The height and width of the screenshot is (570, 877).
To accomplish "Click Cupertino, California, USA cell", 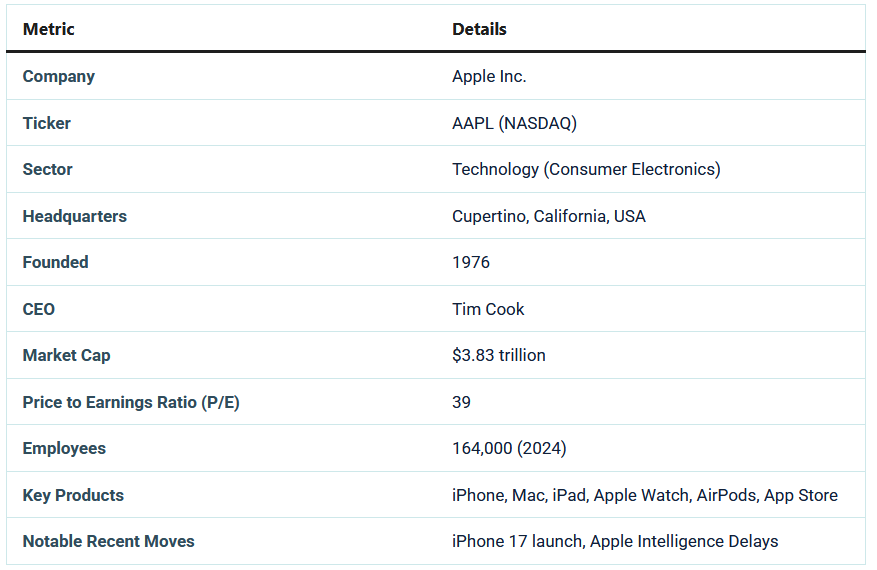I will pos(549,216).
